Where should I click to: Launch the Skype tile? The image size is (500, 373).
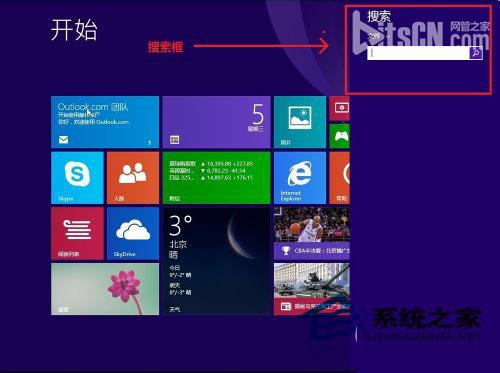[x=77, y=178]
